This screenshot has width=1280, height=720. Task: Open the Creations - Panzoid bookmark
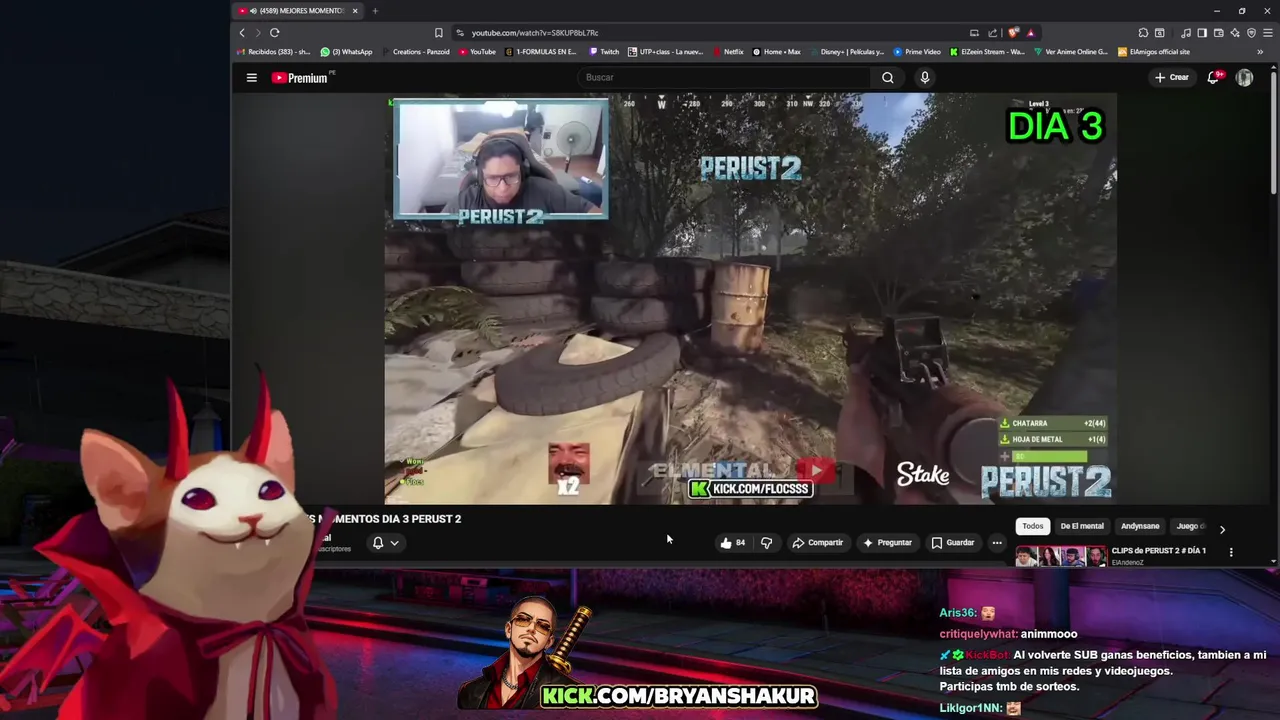[416, 52]
